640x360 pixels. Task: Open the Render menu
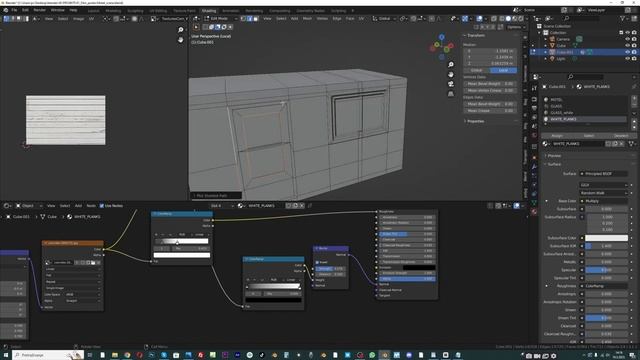click(x=40, y=10)
